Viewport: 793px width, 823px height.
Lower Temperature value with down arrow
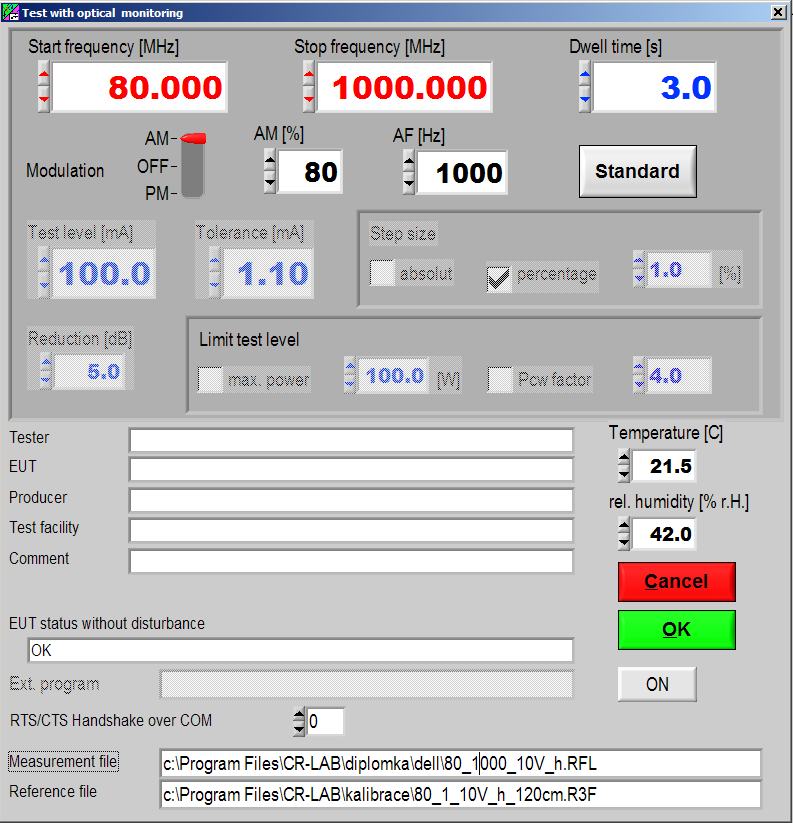coord(624,474)
